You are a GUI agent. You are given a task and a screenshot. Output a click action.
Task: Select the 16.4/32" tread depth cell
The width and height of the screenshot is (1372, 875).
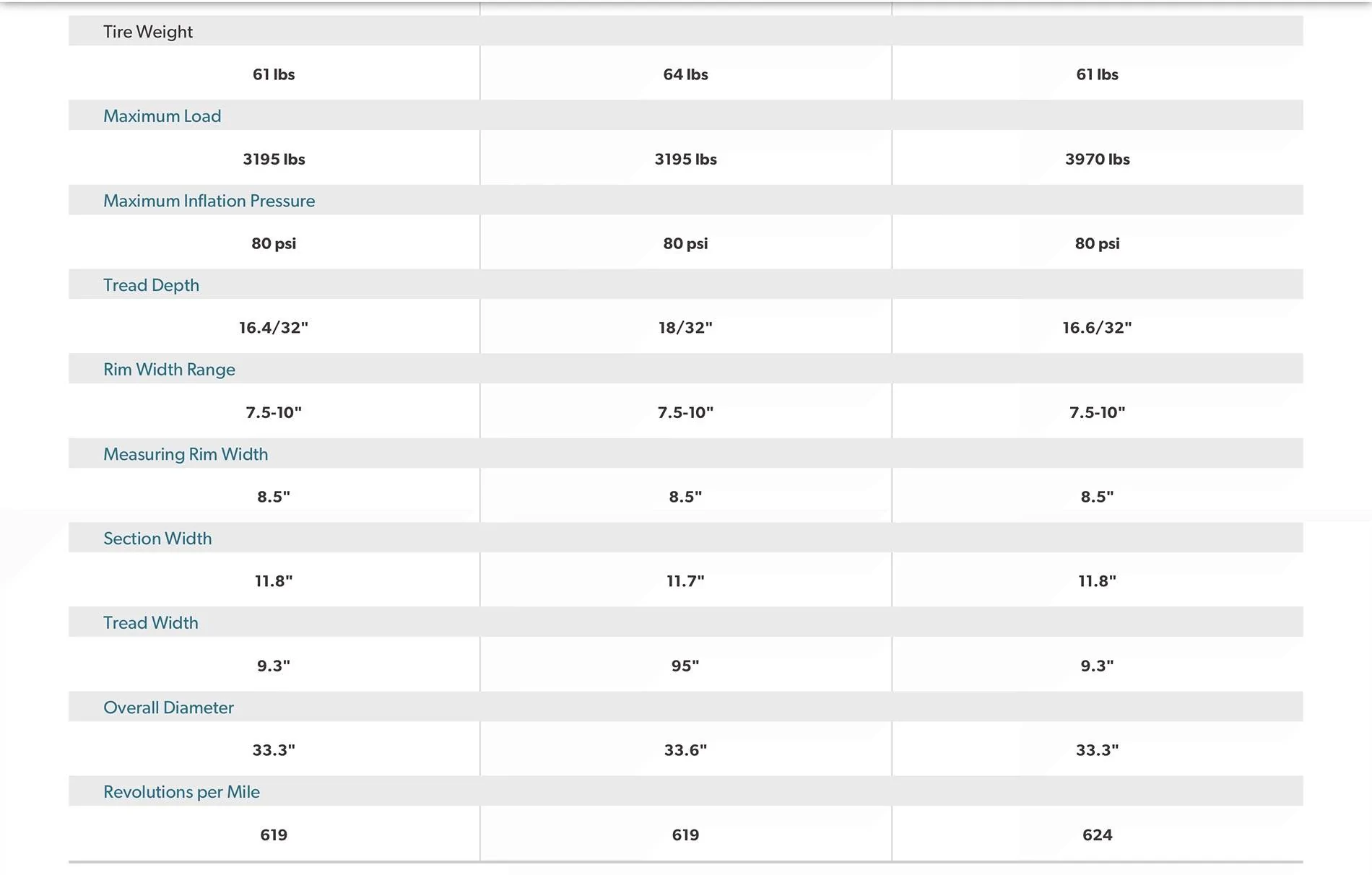point(274,328)
